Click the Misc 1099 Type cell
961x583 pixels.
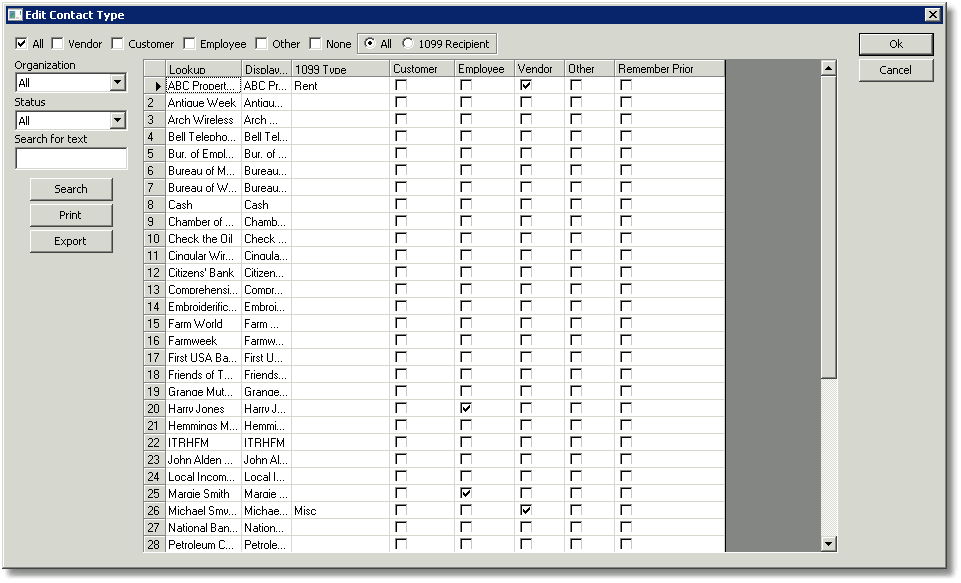pyautogui.click(x=341, y=510)
